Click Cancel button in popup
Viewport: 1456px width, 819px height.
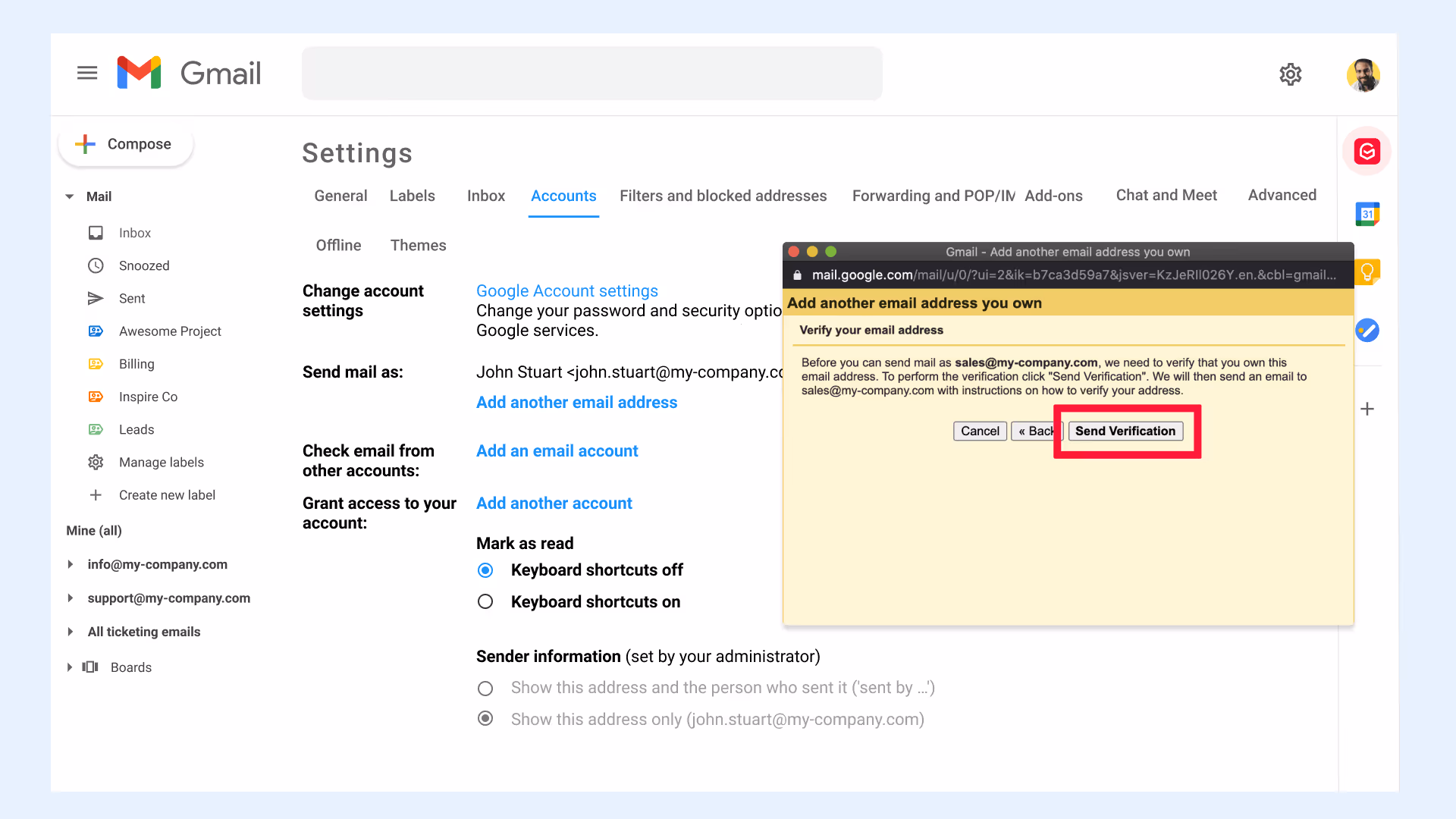(980, 431)
